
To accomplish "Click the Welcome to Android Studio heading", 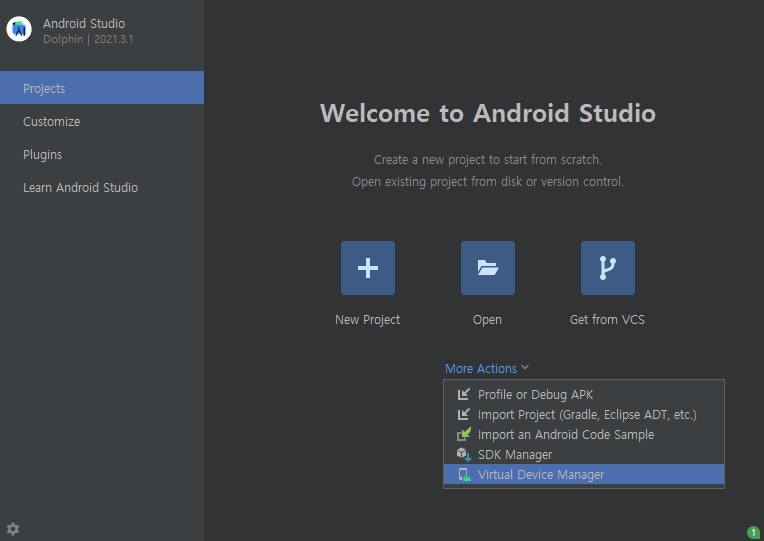I will (488, 113).
